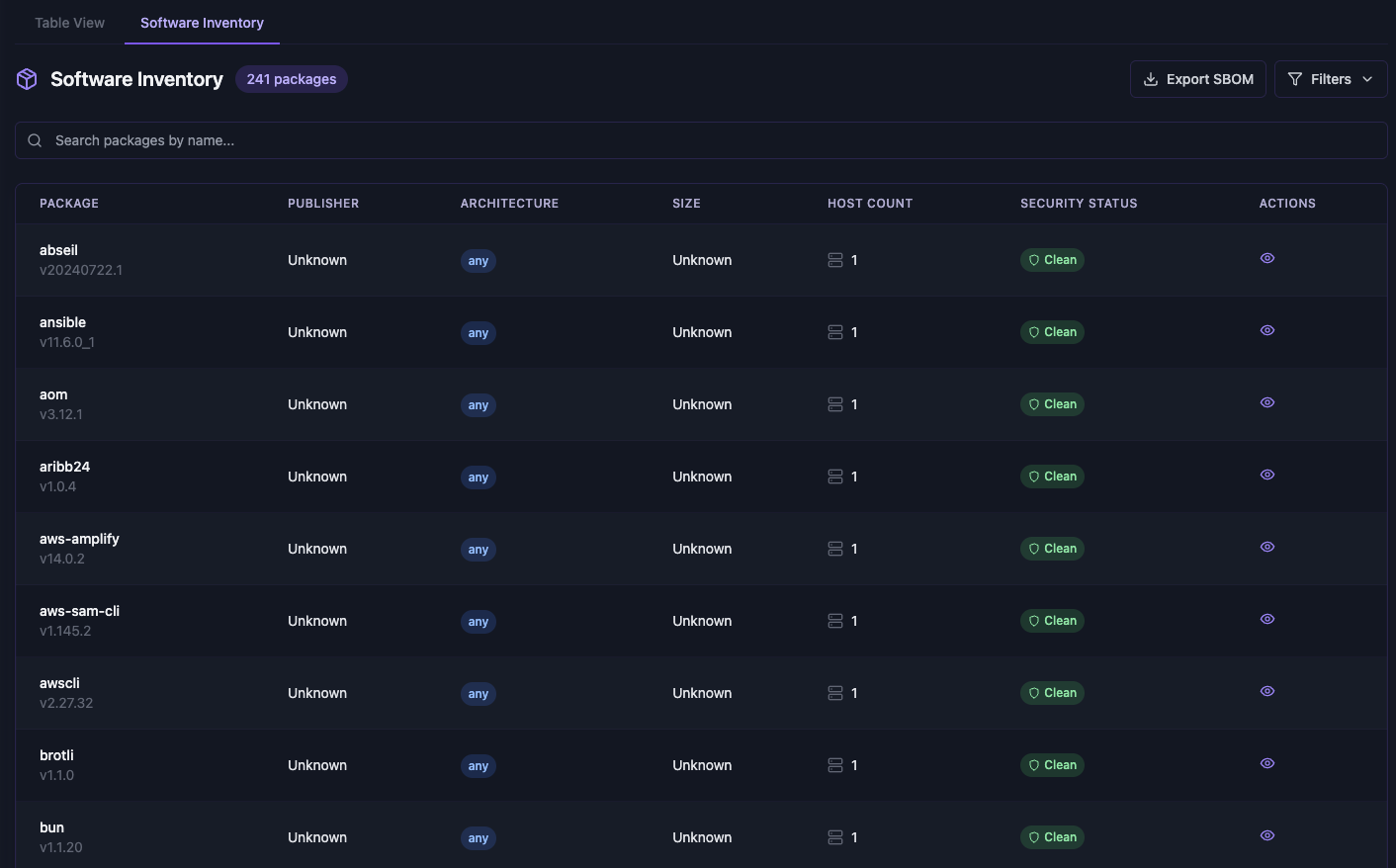This screenshot has height=868, width=1396.
Task: Click the eye icon for abseil package
Action: coord(1266,258)
